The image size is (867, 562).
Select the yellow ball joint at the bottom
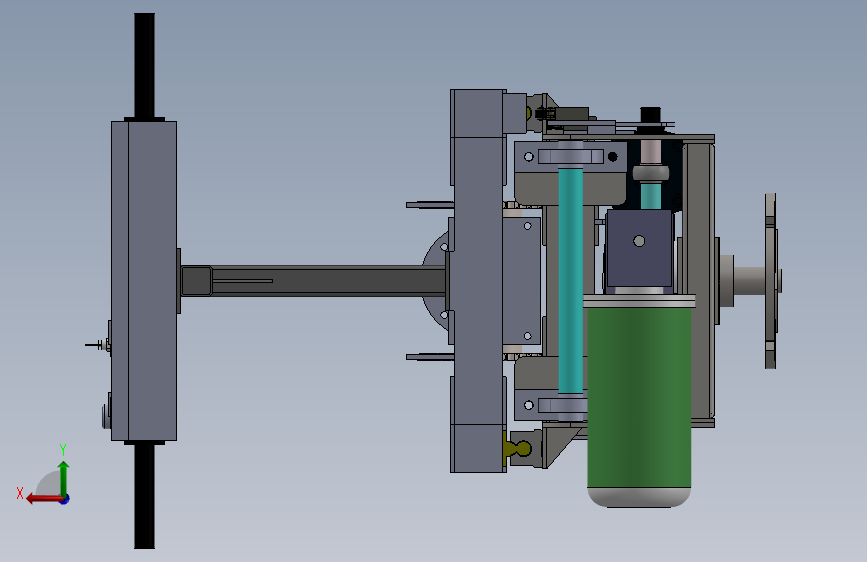click(x=518, y=447)
